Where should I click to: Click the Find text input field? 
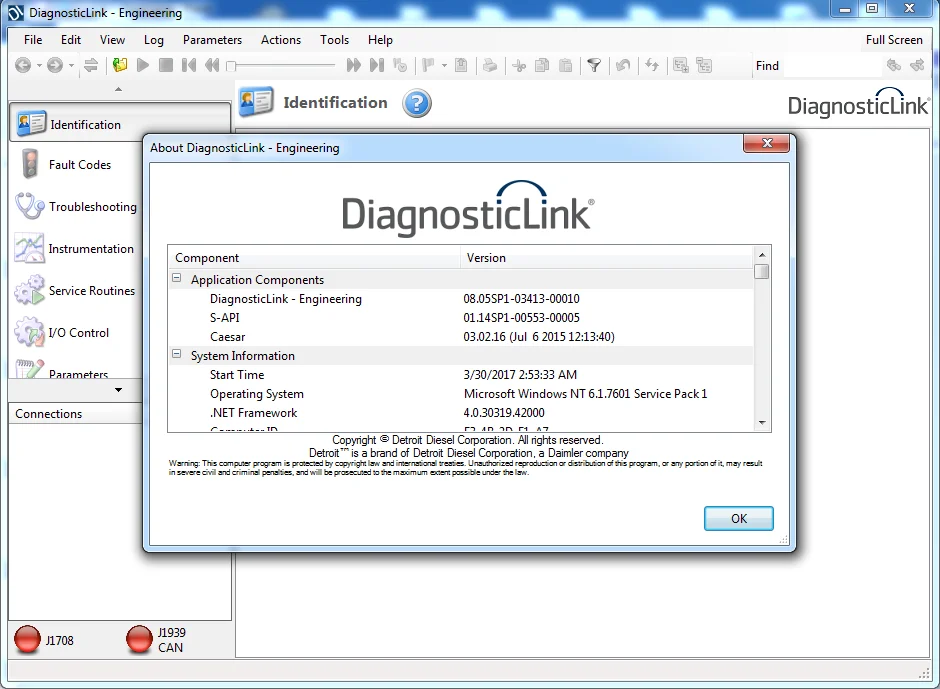pyautogui.click(x=831, y=65)
